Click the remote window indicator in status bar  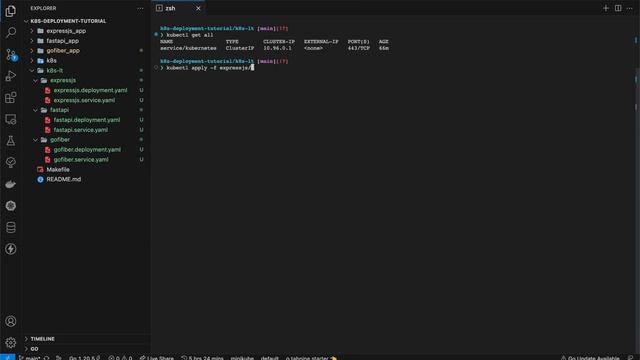tap(7, 357)
